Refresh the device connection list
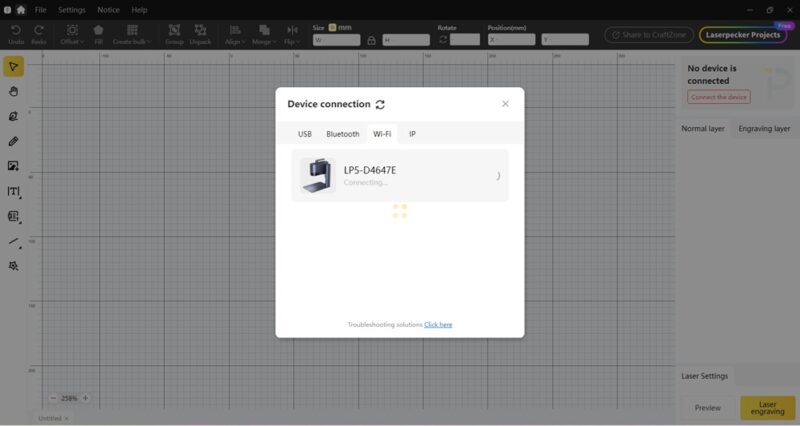Image resolution: width=800 pixels, height=426 pixels. (380, 105)
